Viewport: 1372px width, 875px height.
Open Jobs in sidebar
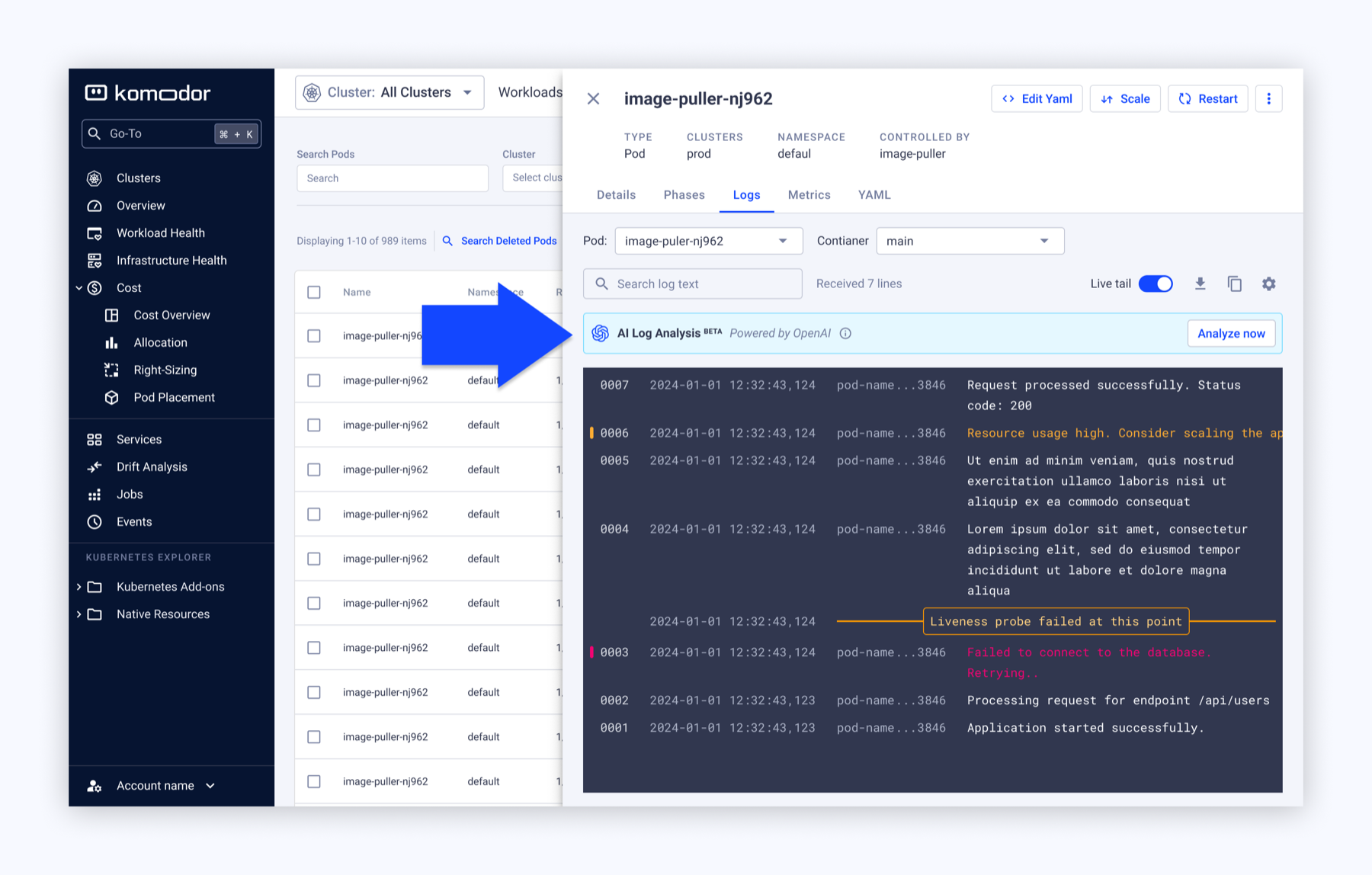pos(130,495)
